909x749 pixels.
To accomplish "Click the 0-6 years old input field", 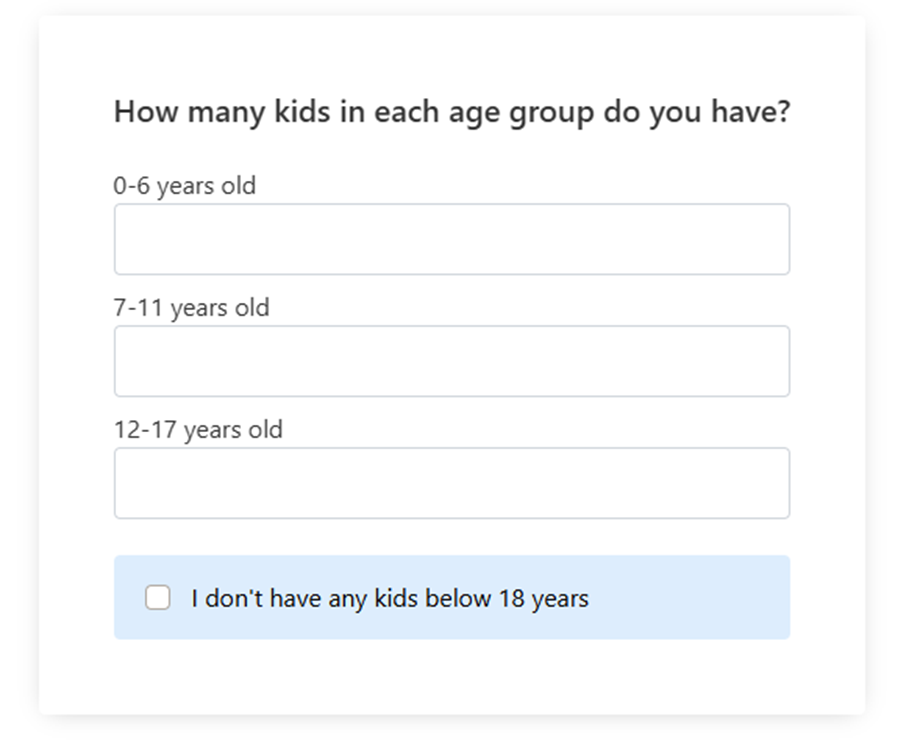I will coord(451,239).
